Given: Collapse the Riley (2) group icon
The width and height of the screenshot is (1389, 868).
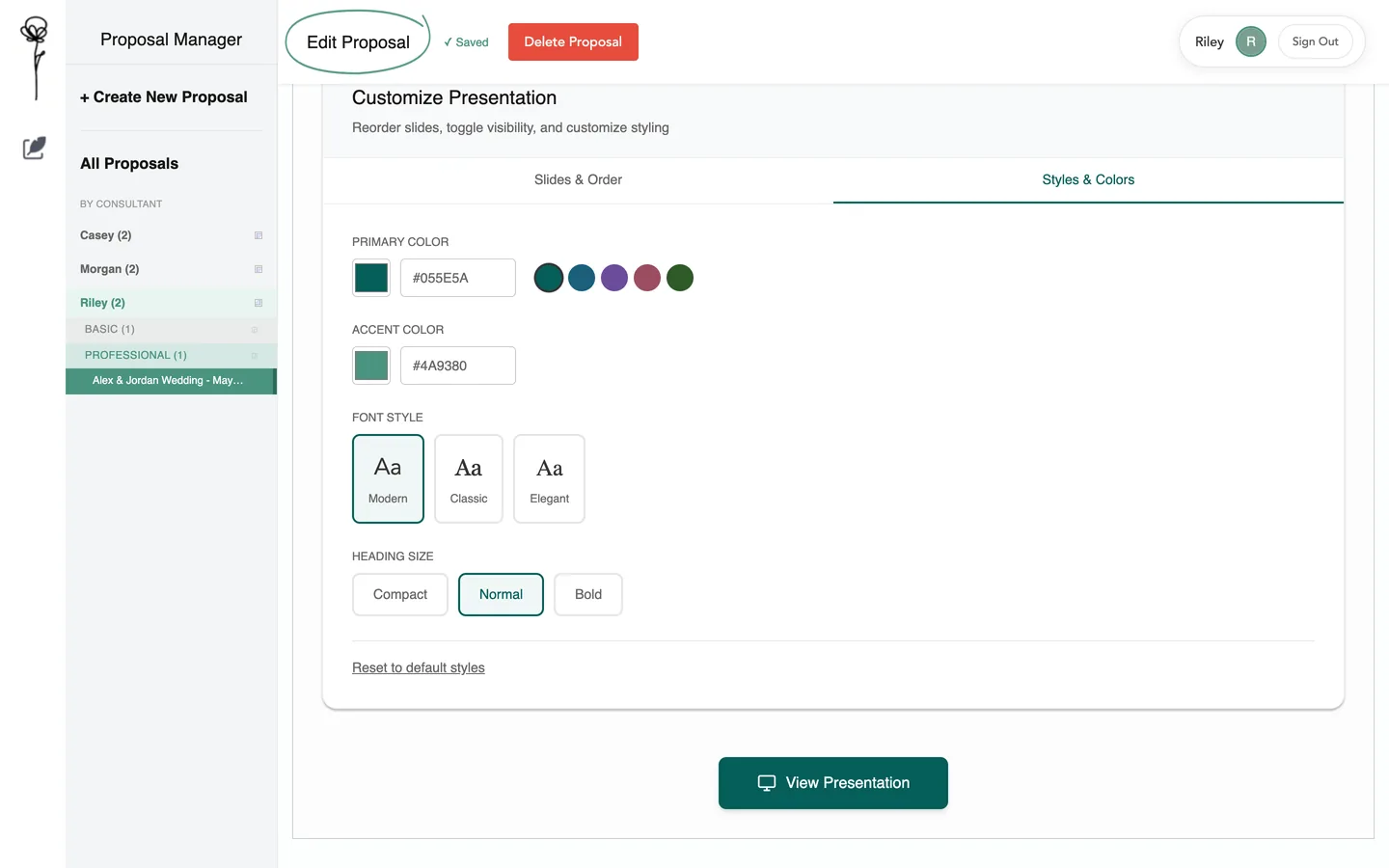Looking at the screenshot, I should (x=259, y=303).
